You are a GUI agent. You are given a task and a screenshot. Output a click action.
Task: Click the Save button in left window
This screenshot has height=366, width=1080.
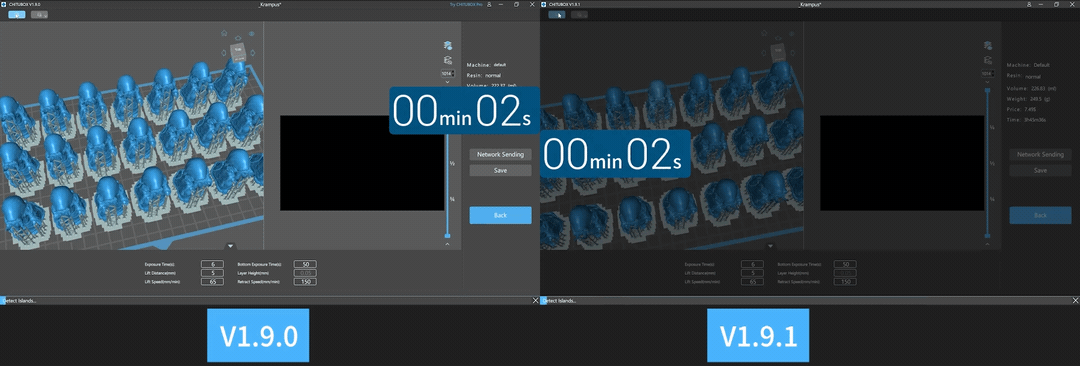point(501,170)
